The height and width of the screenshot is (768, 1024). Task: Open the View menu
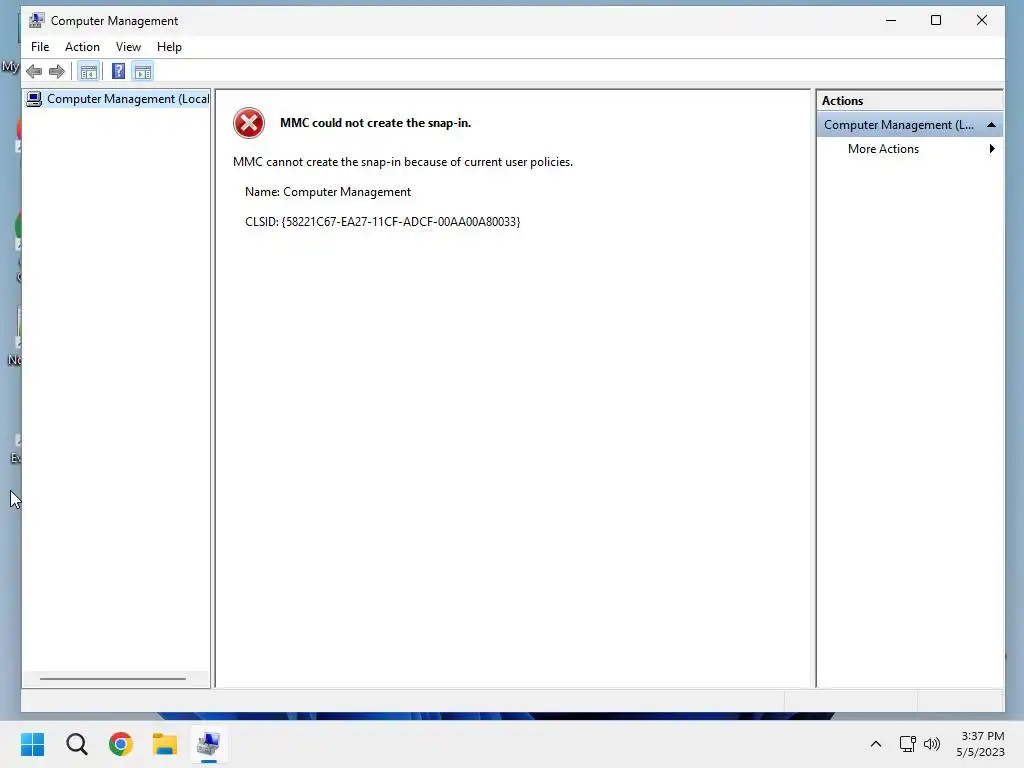pos(128,47)
